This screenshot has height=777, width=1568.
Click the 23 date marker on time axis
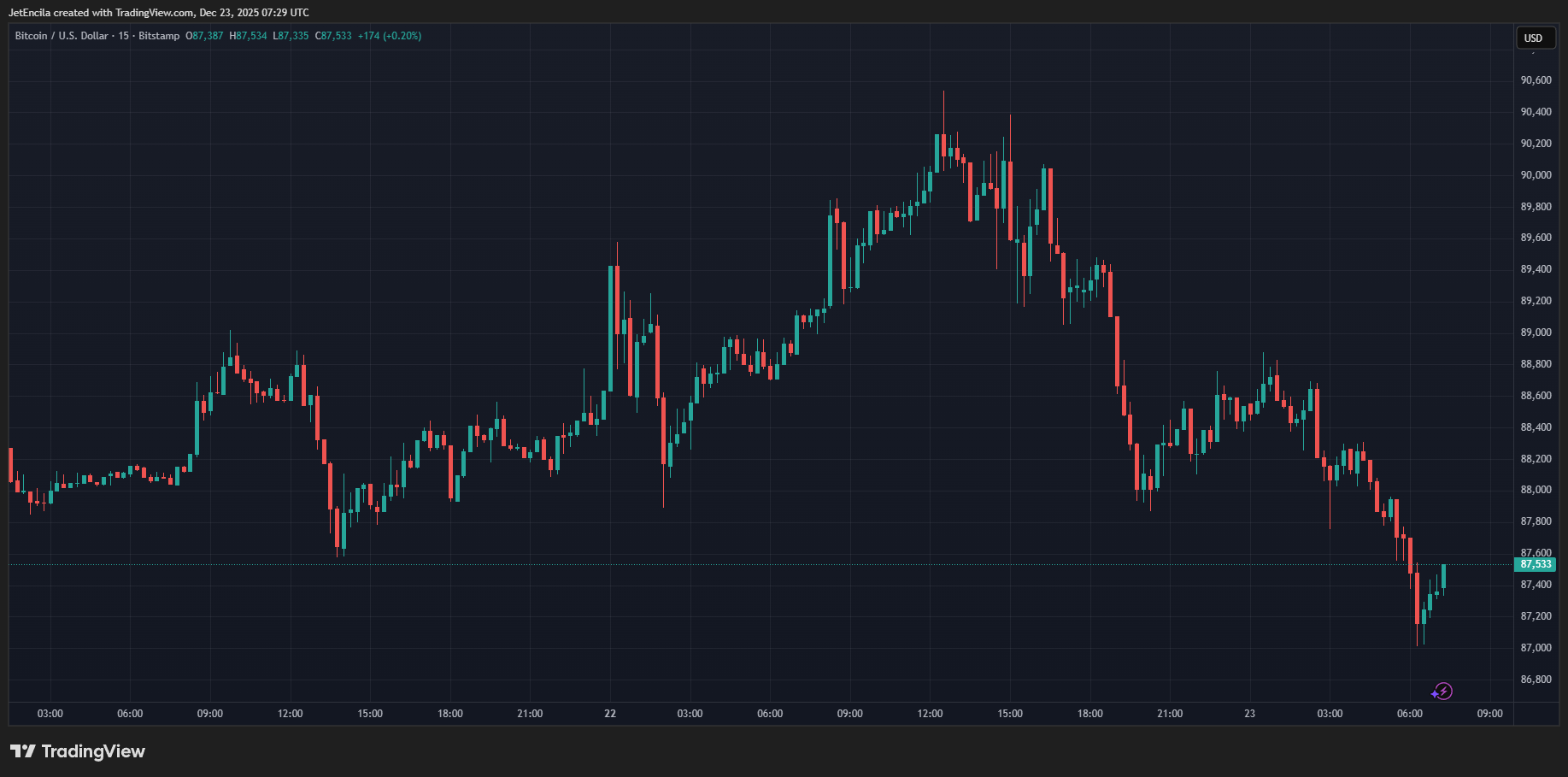pos(1249,714)
